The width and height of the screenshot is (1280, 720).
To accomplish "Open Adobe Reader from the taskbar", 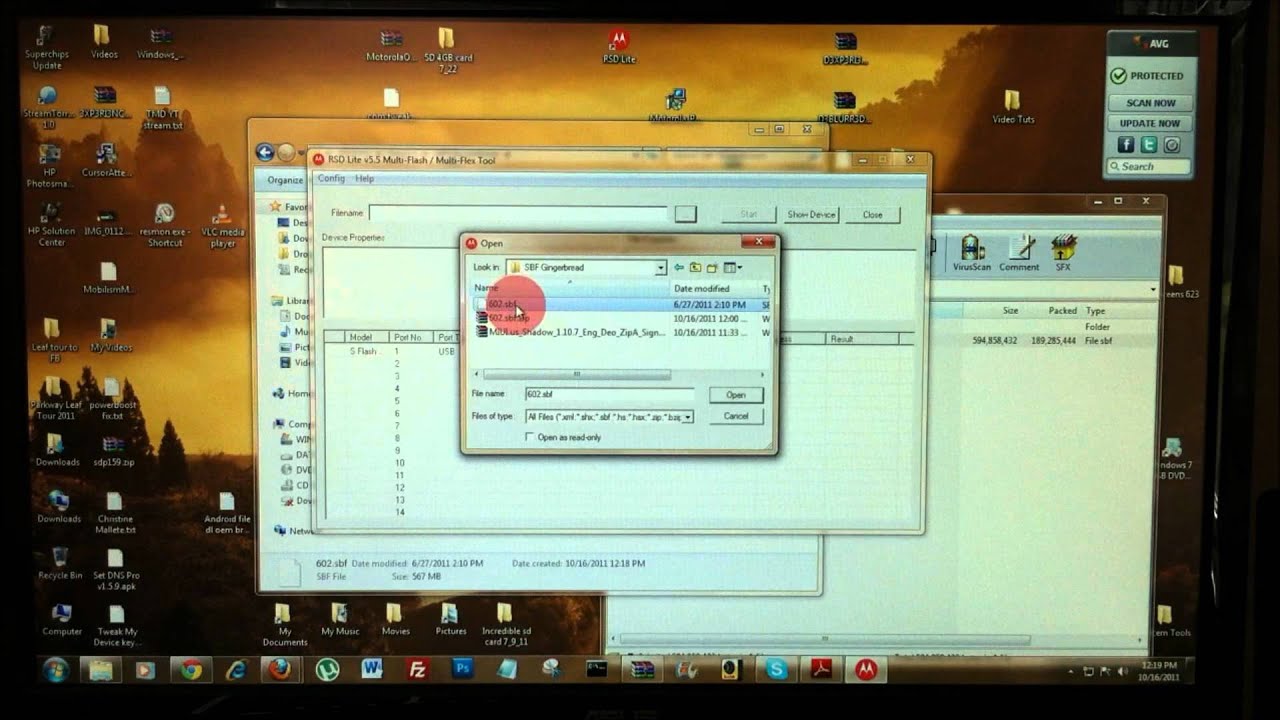I will 822,668.
